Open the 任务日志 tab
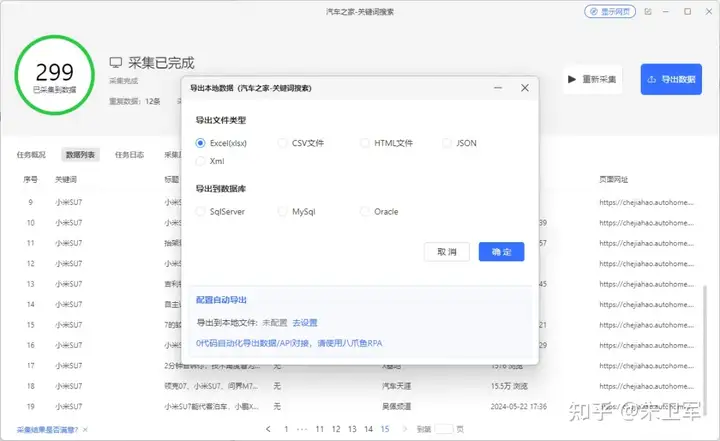 (129, 155)
